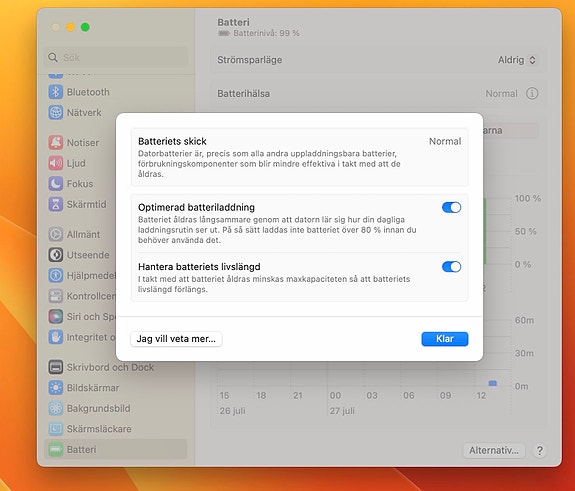Select the Batteri sidebar item
This screenshot has width=575, height=491.
116,449
